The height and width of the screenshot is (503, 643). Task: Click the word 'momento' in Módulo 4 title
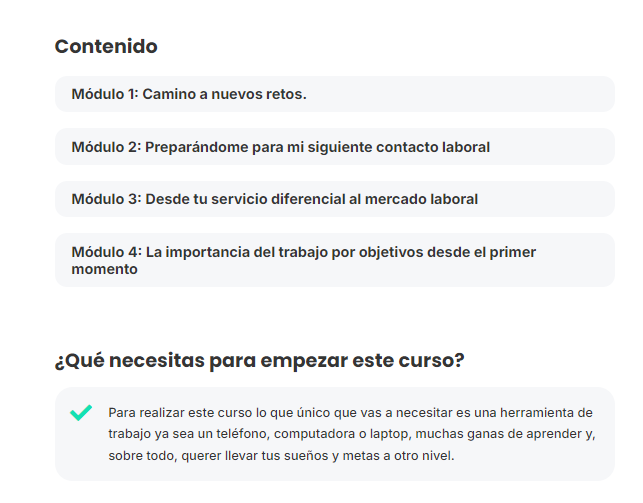(x=105, y=269)
